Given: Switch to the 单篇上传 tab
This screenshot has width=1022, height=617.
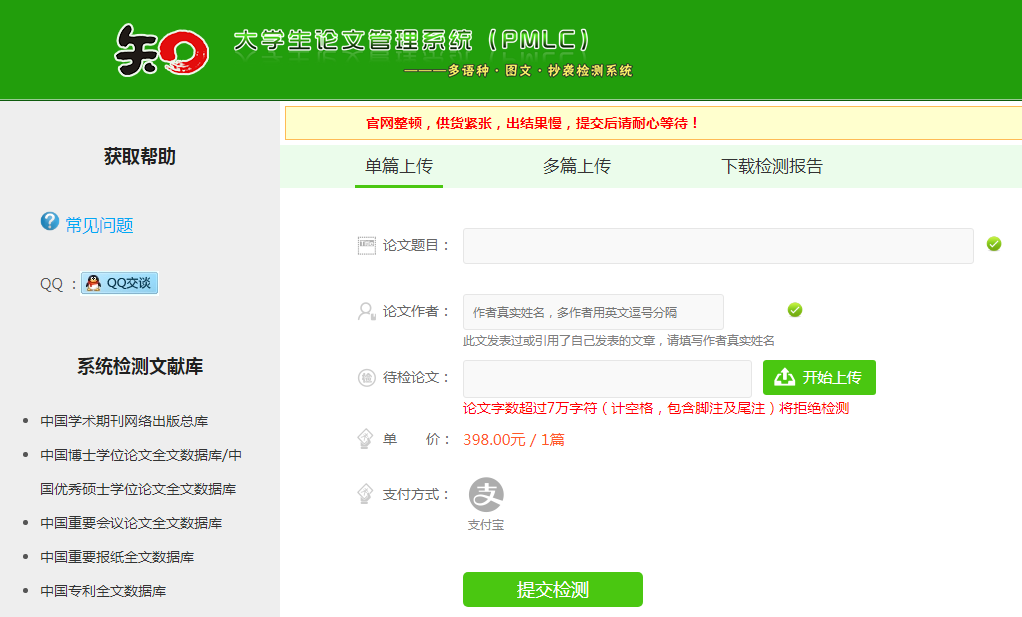Looking at the screenshot, I should (x=399, y=167).
